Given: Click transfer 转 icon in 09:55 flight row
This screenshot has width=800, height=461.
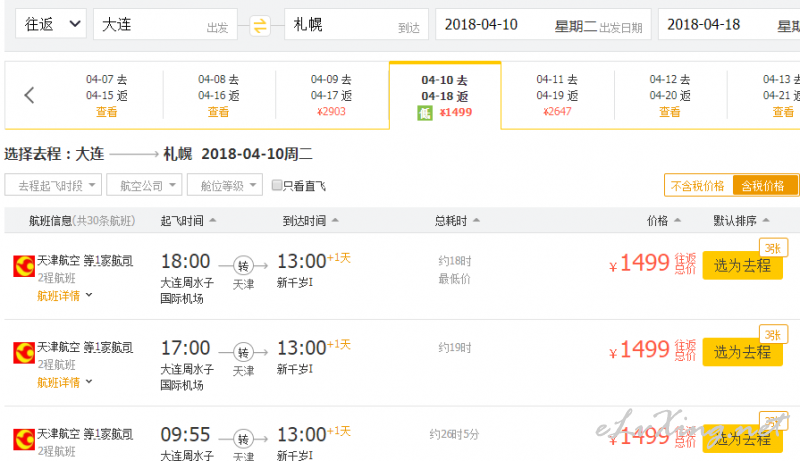Looking at the screenshot, I should click(x=243, y=439).
